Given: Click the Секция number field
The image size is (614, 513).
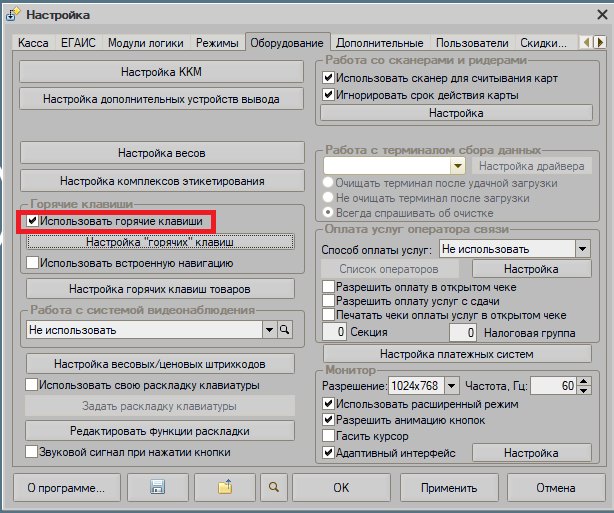Looking at the screenshot, I should coord(334,332).
